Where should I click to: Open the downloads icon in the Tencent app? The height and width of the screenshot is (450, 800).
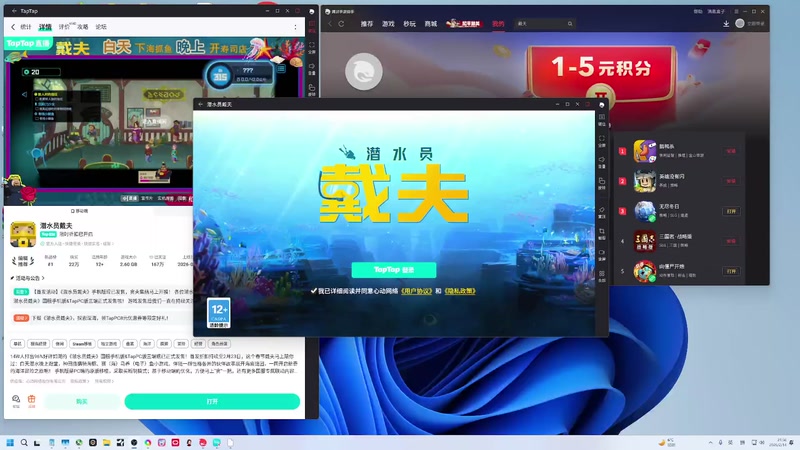click(726, 23)
